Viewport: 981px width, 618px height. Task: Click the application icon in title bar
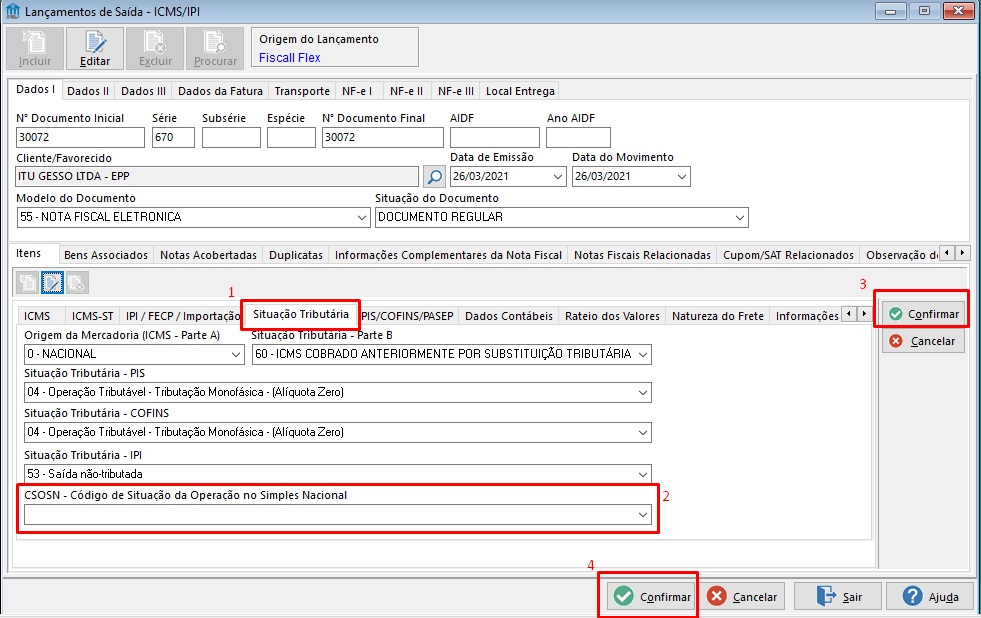12,11
